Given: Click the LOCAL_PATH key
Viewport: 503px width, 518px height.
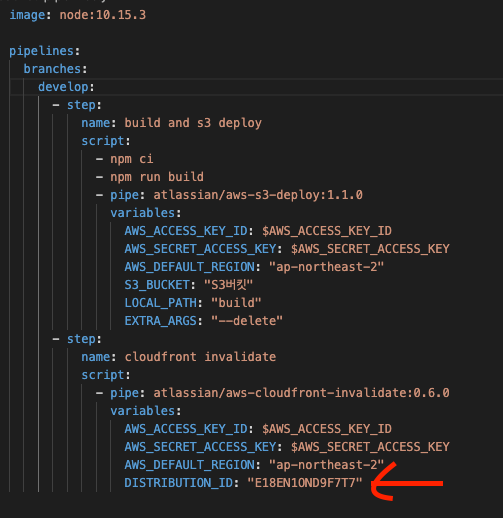Looking at the screenshot, I should 160,303.
